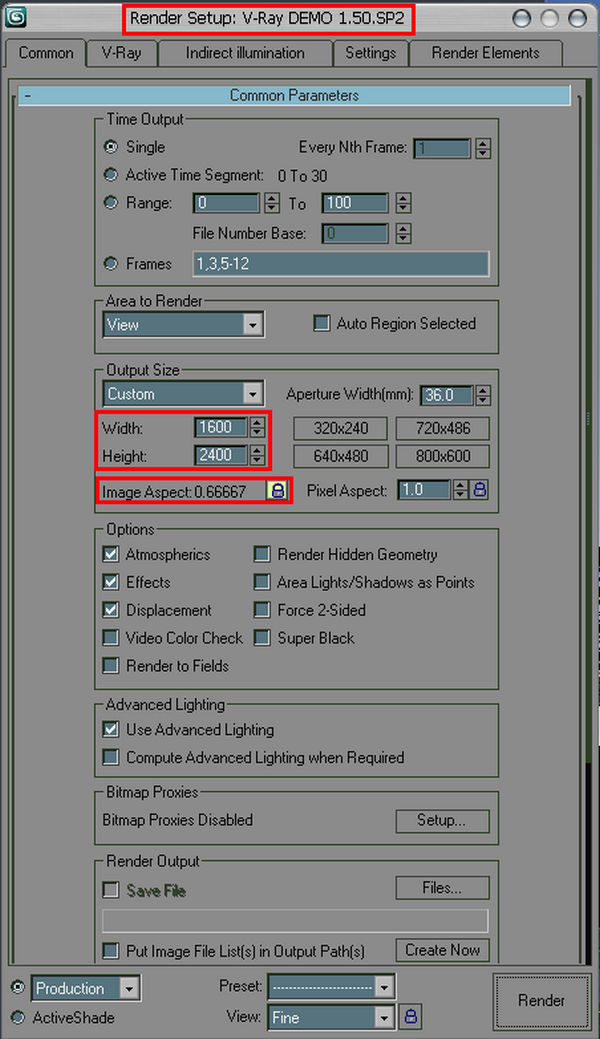Click the Range start spinner arrows
Image resolution: width=600 pixels, height=1039 pixels.
[x=272, y=203]
